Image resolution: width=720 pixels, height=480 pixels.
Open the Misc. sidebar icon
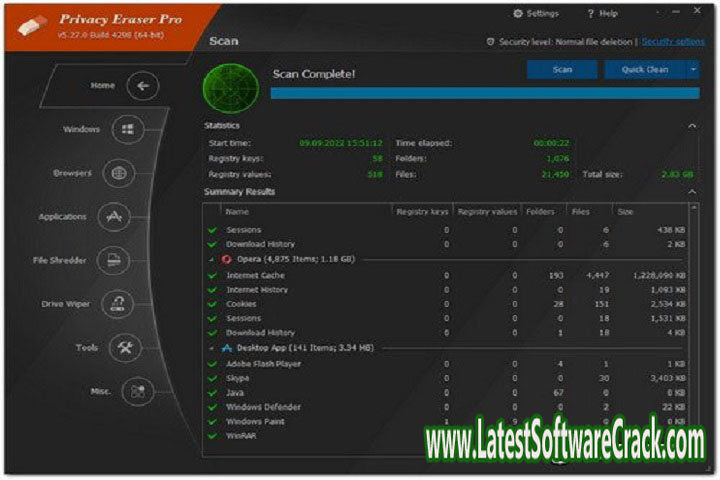click(137, 391)
